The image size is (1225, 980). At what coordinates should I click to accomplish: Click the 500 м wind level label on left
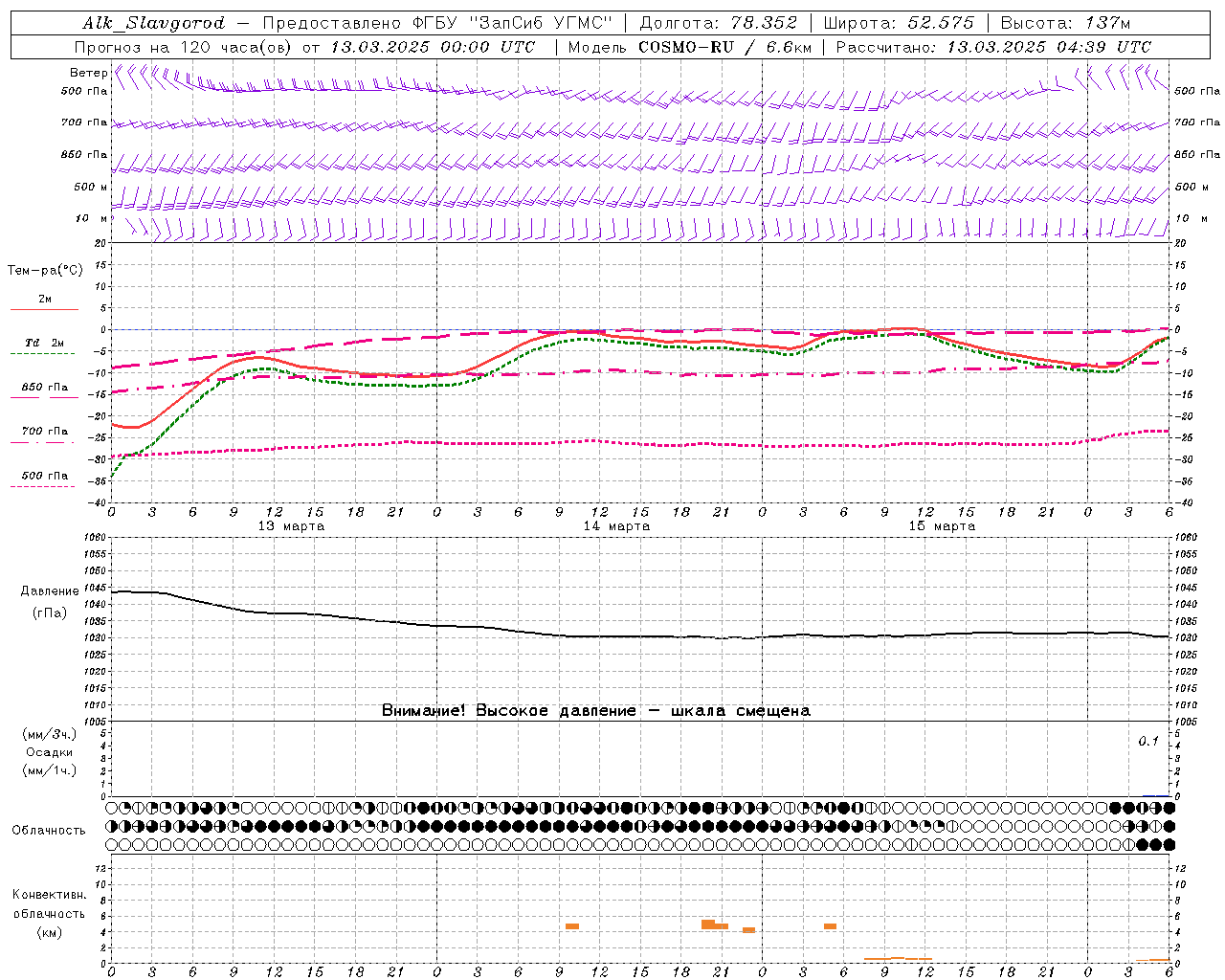[x=91, y=187]
